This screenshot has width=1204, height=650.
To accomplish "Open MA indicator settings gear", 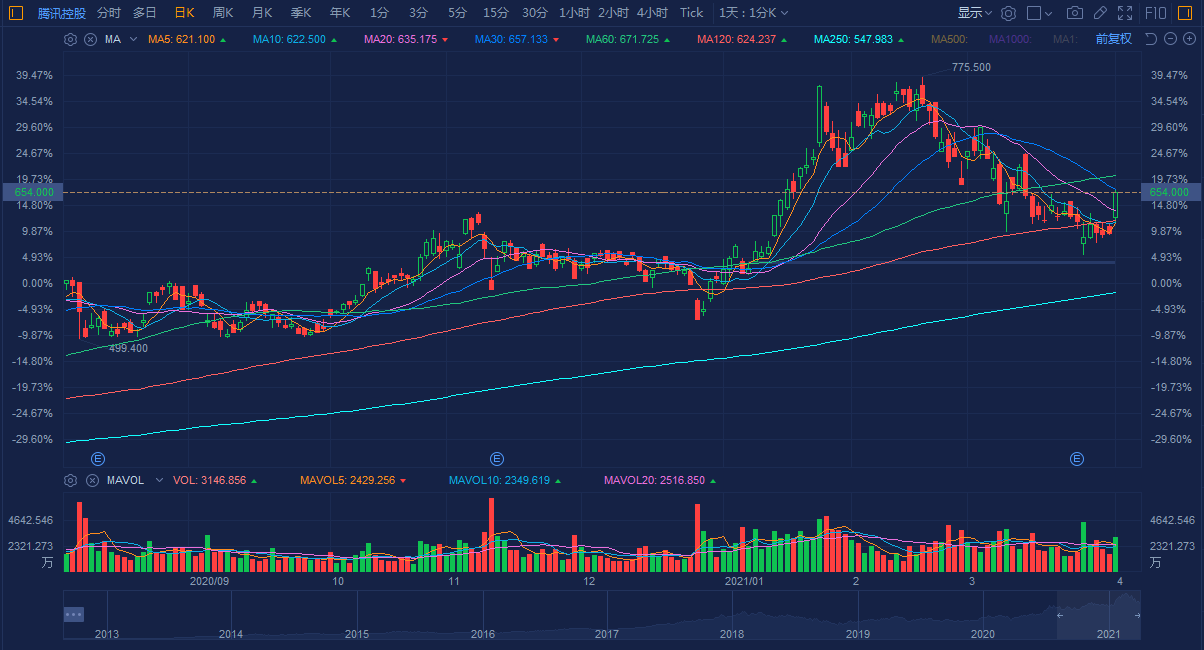I will pyautogui.click(x=70, y=39).
